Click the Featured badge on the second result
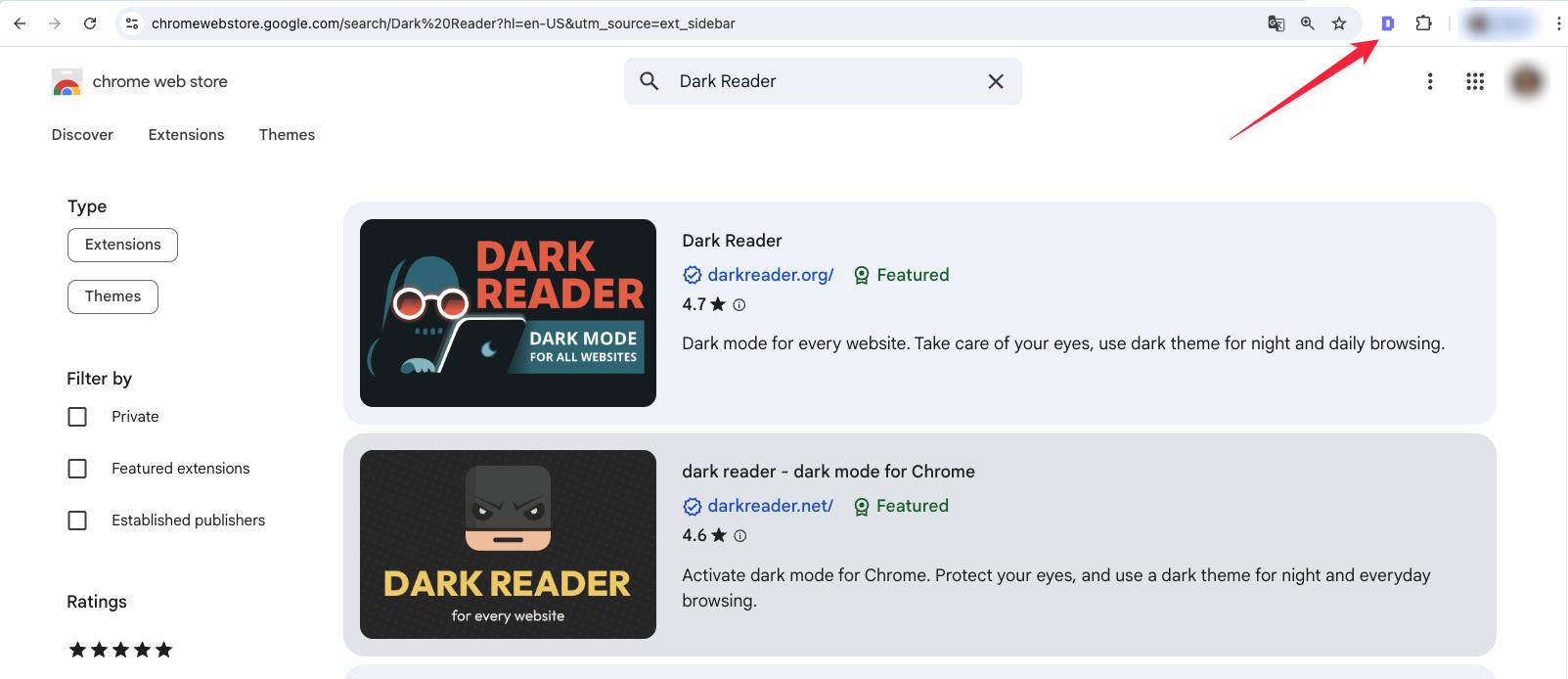 pyautogui.click(x=901, y=506)
